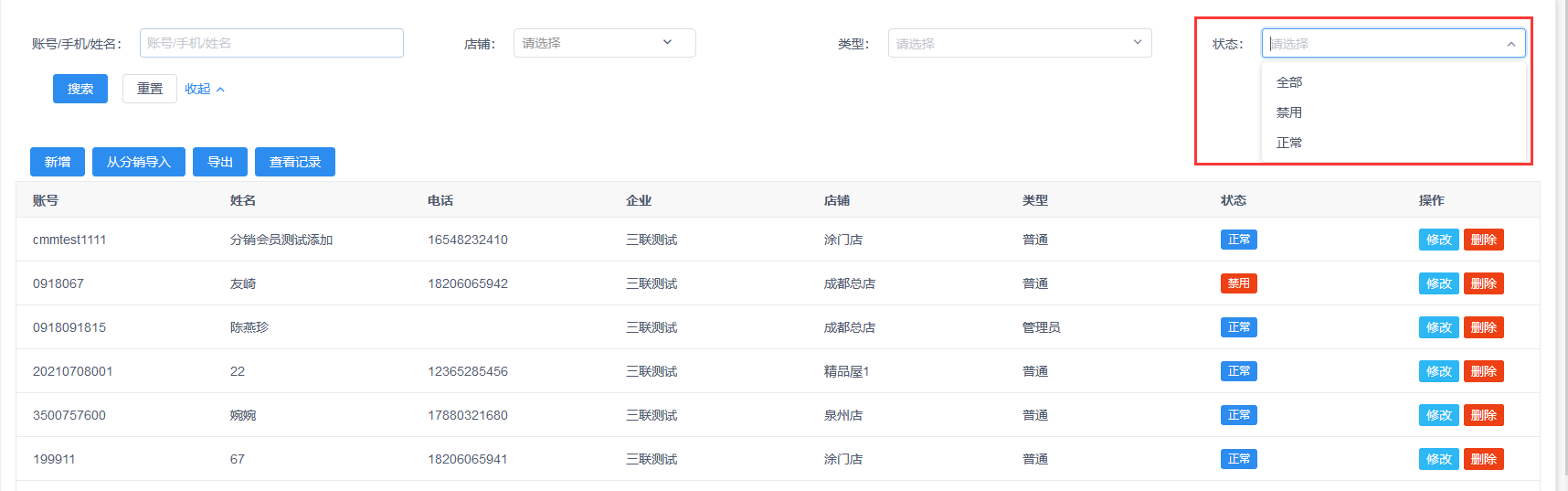Select 全部 from the status list
The width and height of the screenshot is (1568, 491).
[x=1289, y=82]
